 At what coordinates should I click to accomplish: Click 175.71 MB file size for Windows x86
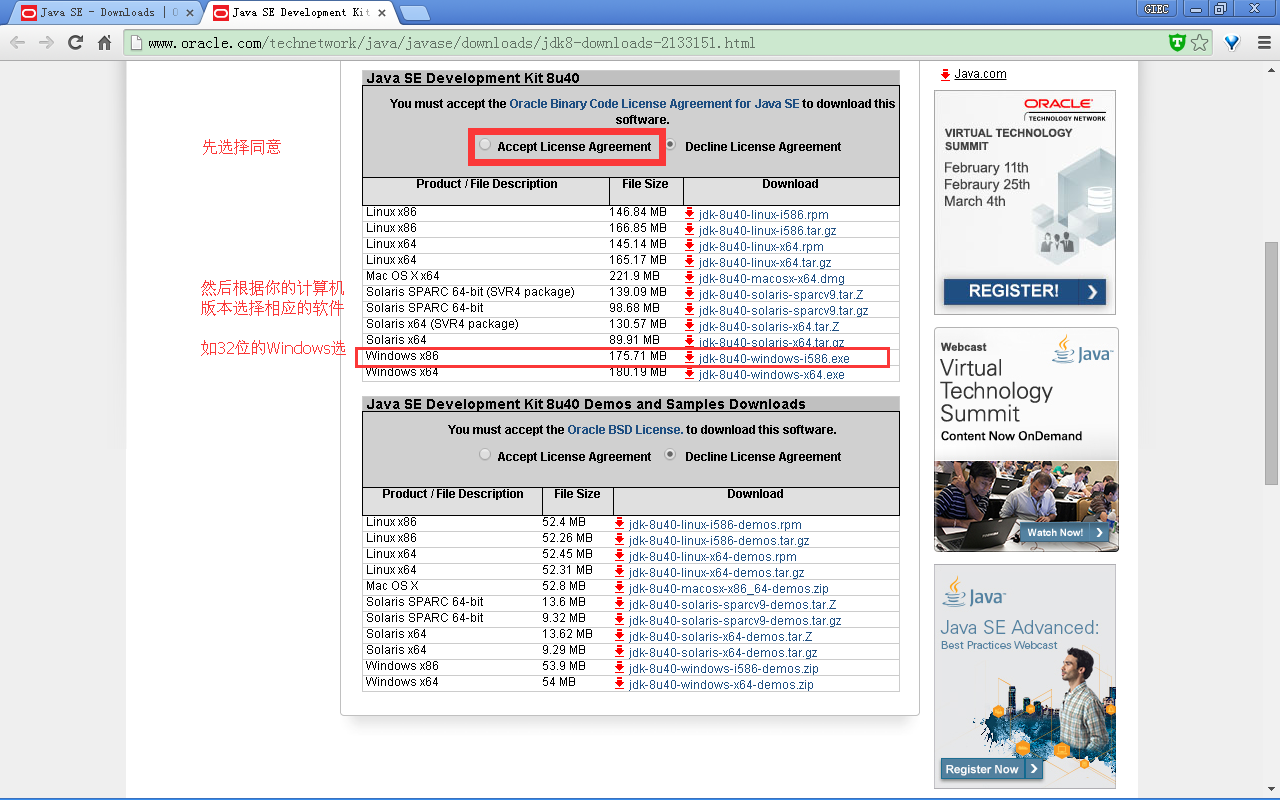pyautogui.click(x=638, y=356)
